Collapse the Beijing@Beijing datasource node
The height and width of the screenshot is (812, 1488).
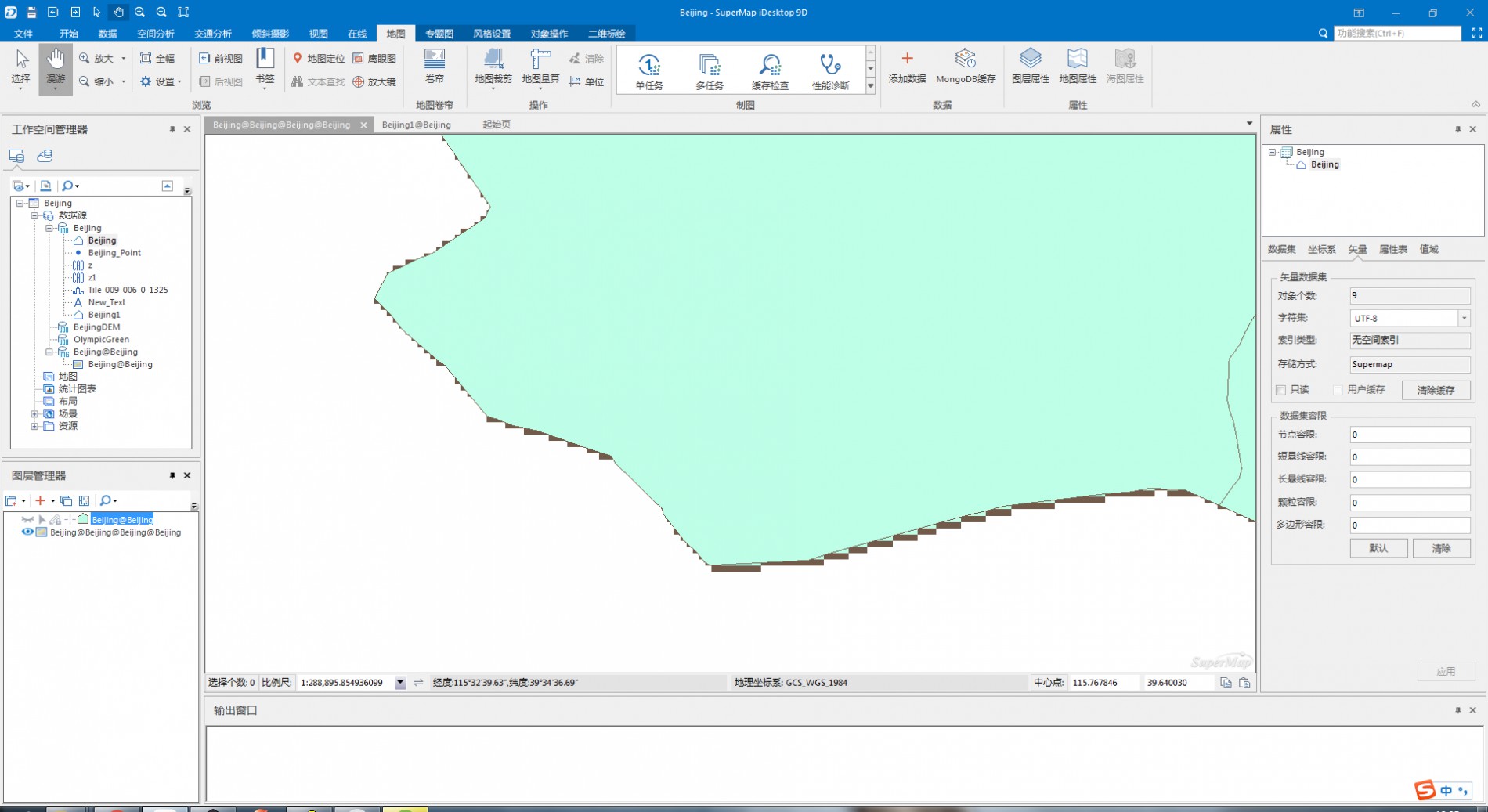click(x=49, y=352)
